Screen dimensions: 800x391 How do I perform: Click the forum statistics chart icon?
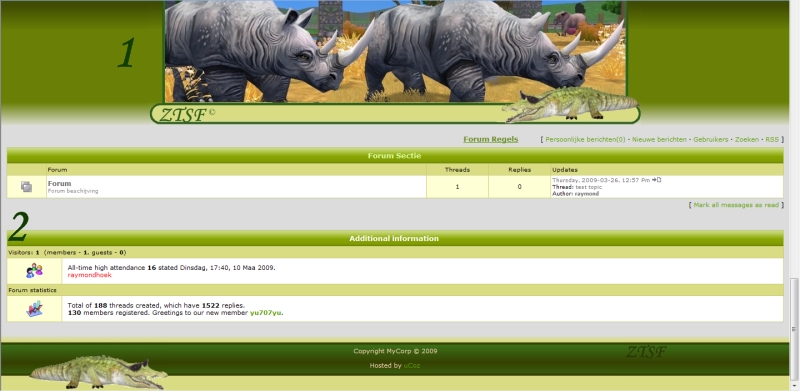[x=34, y=309]
